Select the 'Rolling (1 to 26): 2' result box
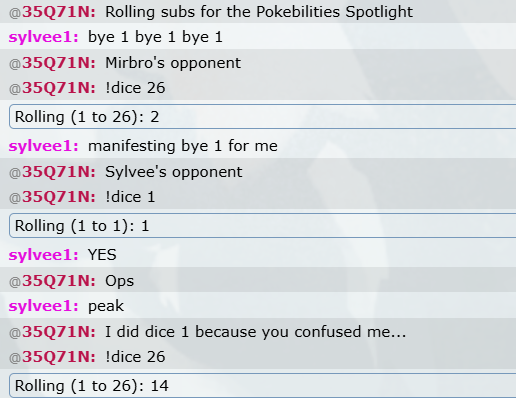This screenshot has height=398, width=516. [263, 117]
